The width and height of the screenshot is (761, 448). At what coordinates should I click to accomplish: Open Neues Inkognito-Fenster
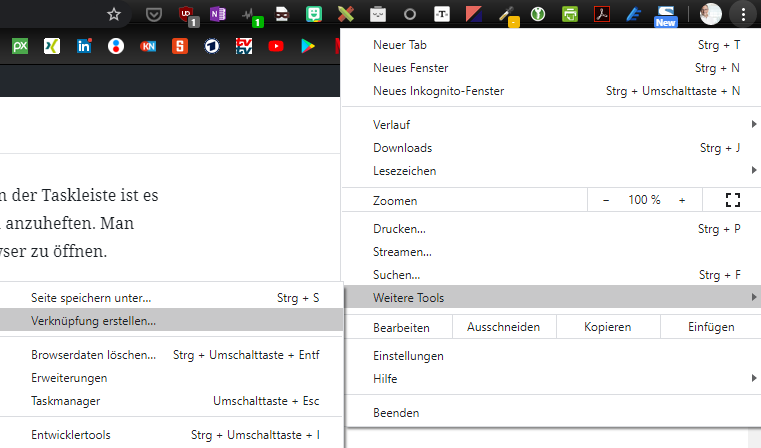click(x=551, y=91)
